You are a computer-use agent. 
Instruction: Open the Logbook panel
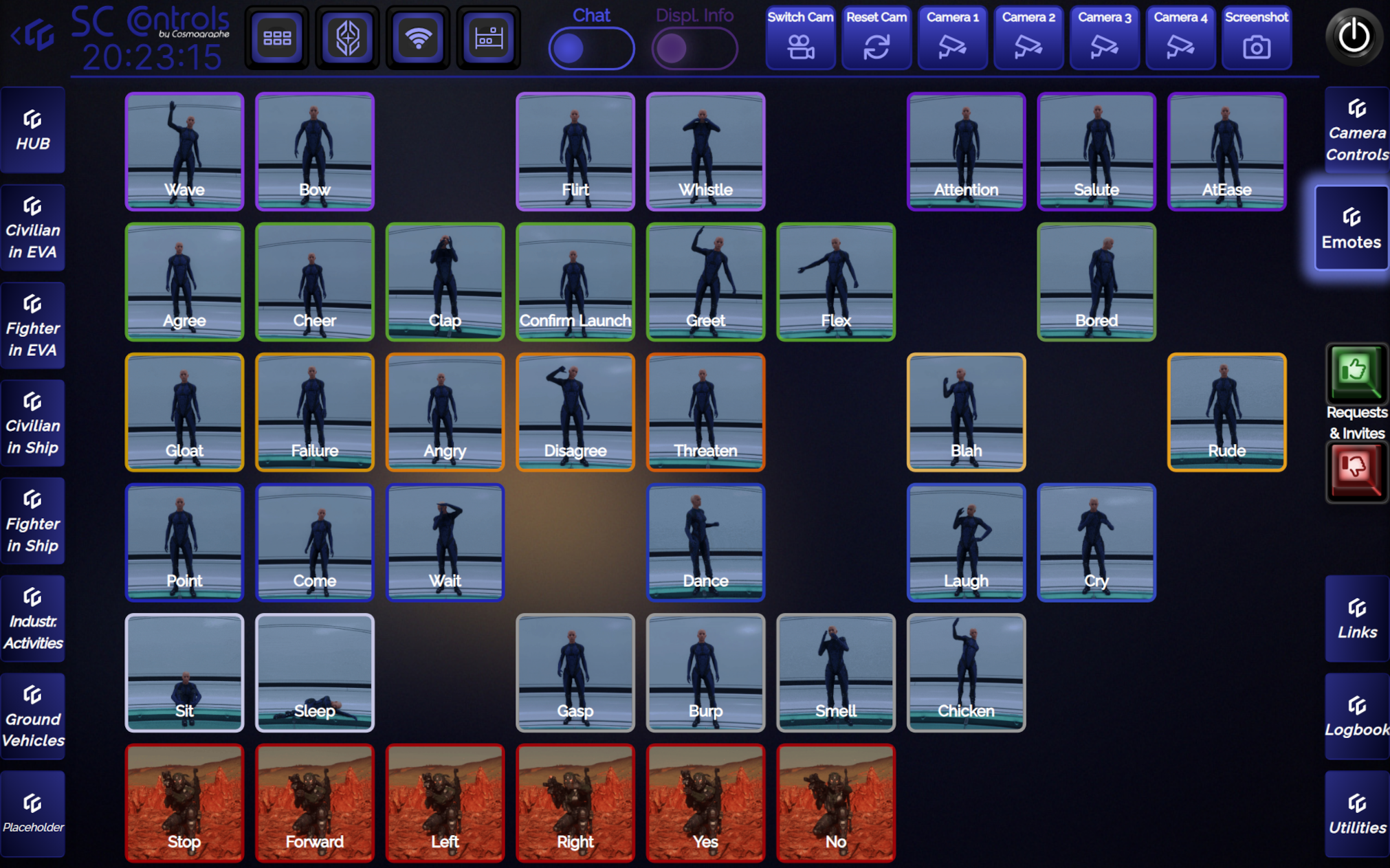point(1357,716)
